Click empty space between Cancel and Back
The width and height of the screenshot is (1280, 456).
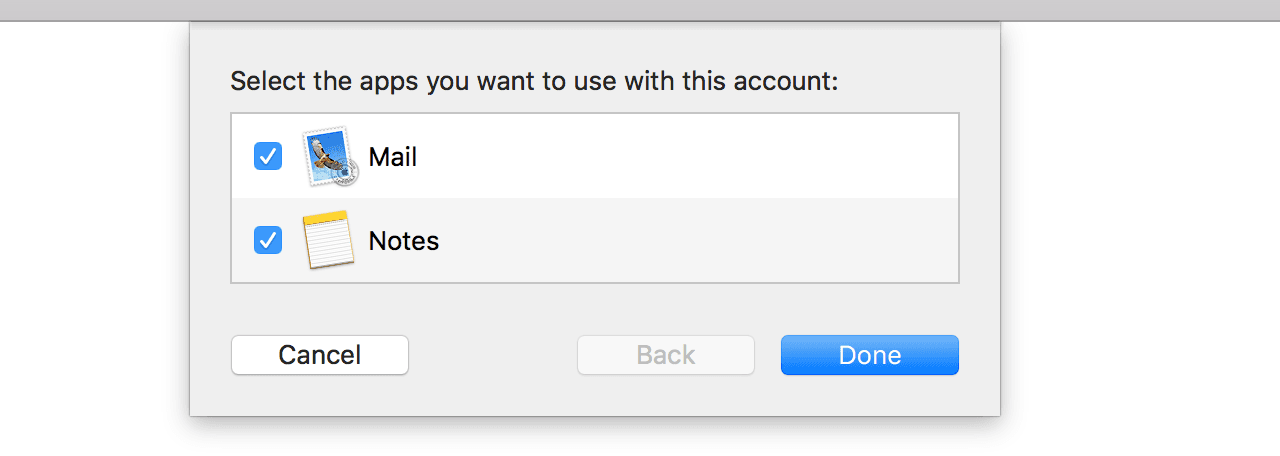click(x=493, y=355)
